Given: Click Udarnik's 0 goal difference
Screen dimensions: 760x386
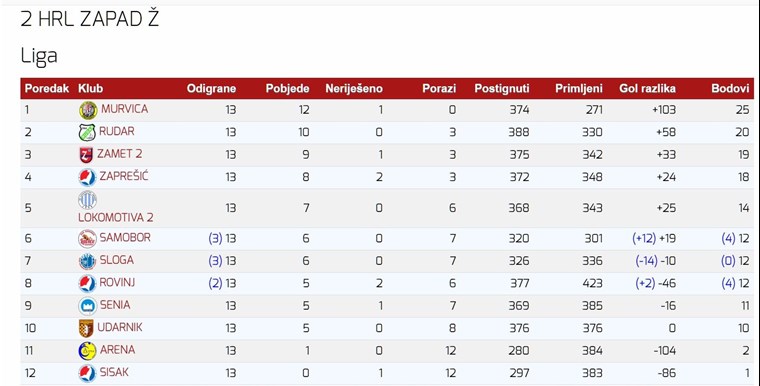Looking at the screenshot, I should [672, 328].
